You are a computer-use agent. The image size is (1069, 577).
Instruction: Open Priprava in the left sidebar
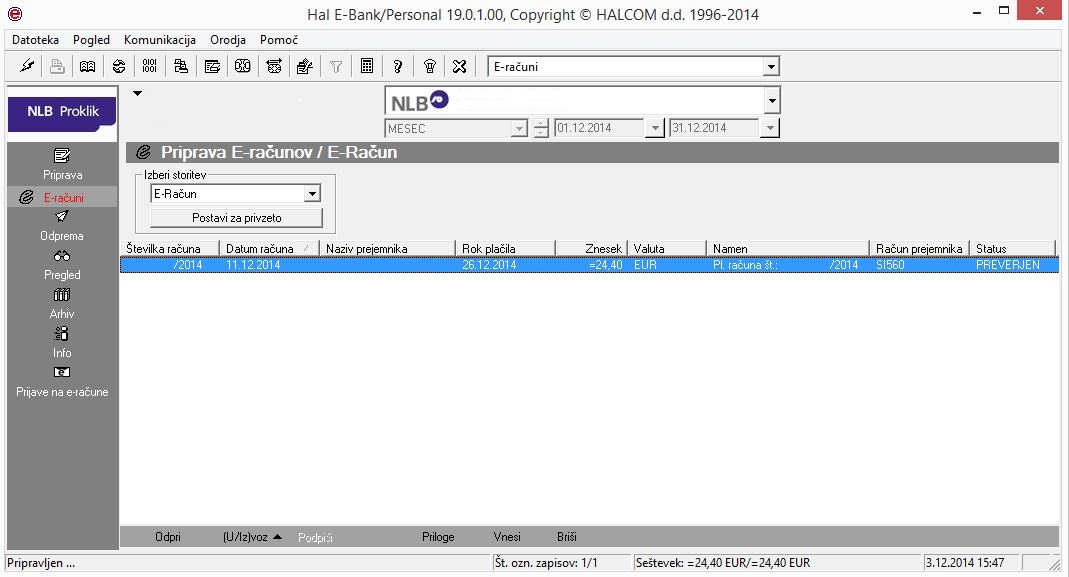(x=62, y=165)
